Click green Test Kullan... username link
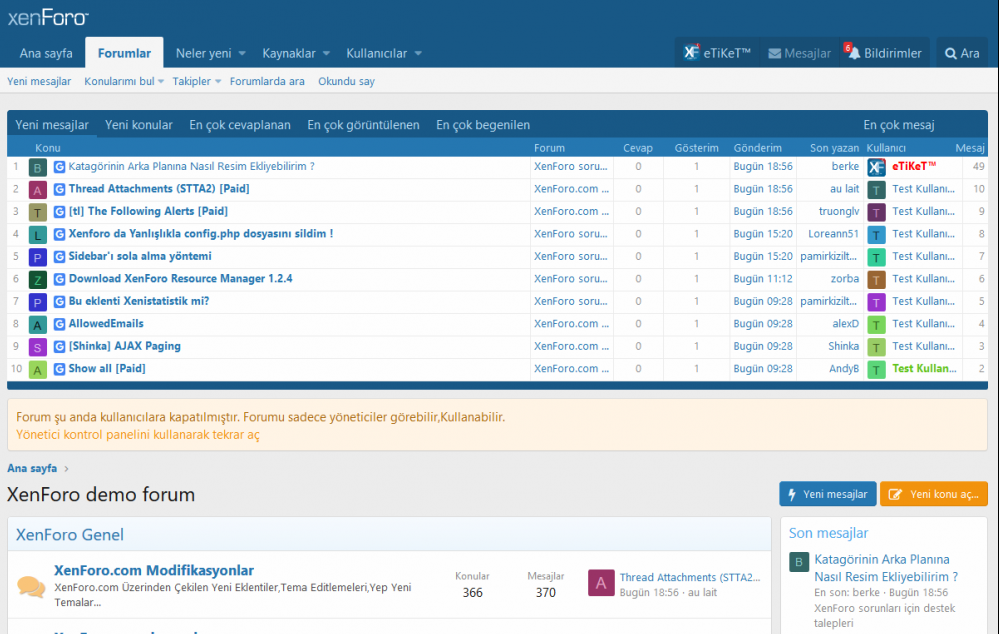Image resolution: width=999 pixels, height=634 pixels. click(x=924, y=368)
